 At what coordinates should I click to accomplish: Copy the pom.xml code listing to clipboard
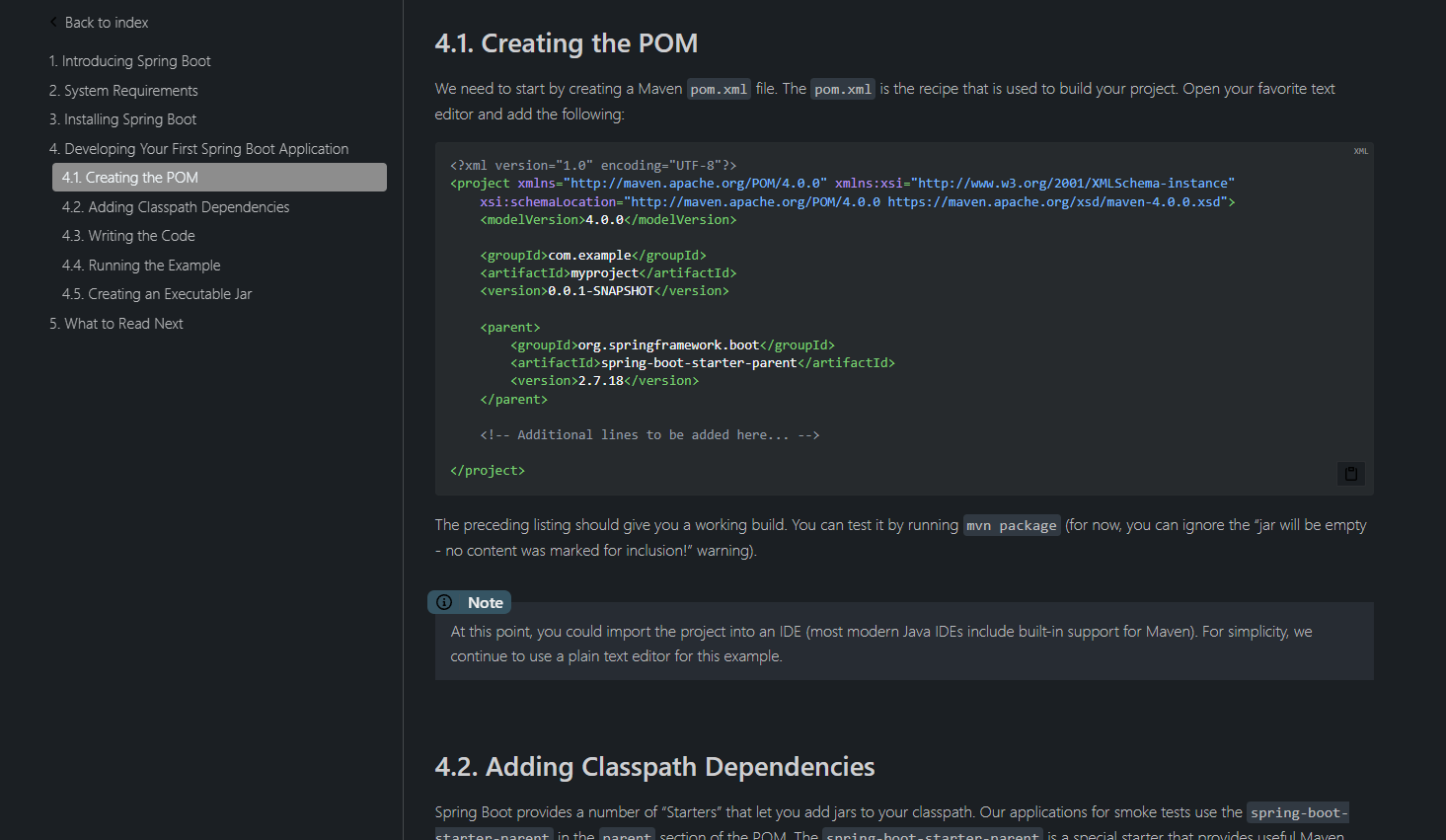(x=1350, y=474)
